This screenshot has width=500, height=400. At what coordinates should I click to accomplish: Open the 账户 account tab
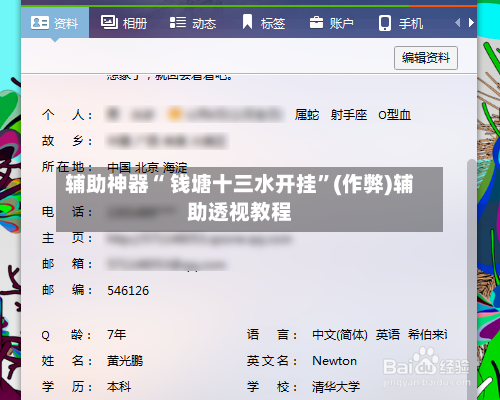[331, 23]
